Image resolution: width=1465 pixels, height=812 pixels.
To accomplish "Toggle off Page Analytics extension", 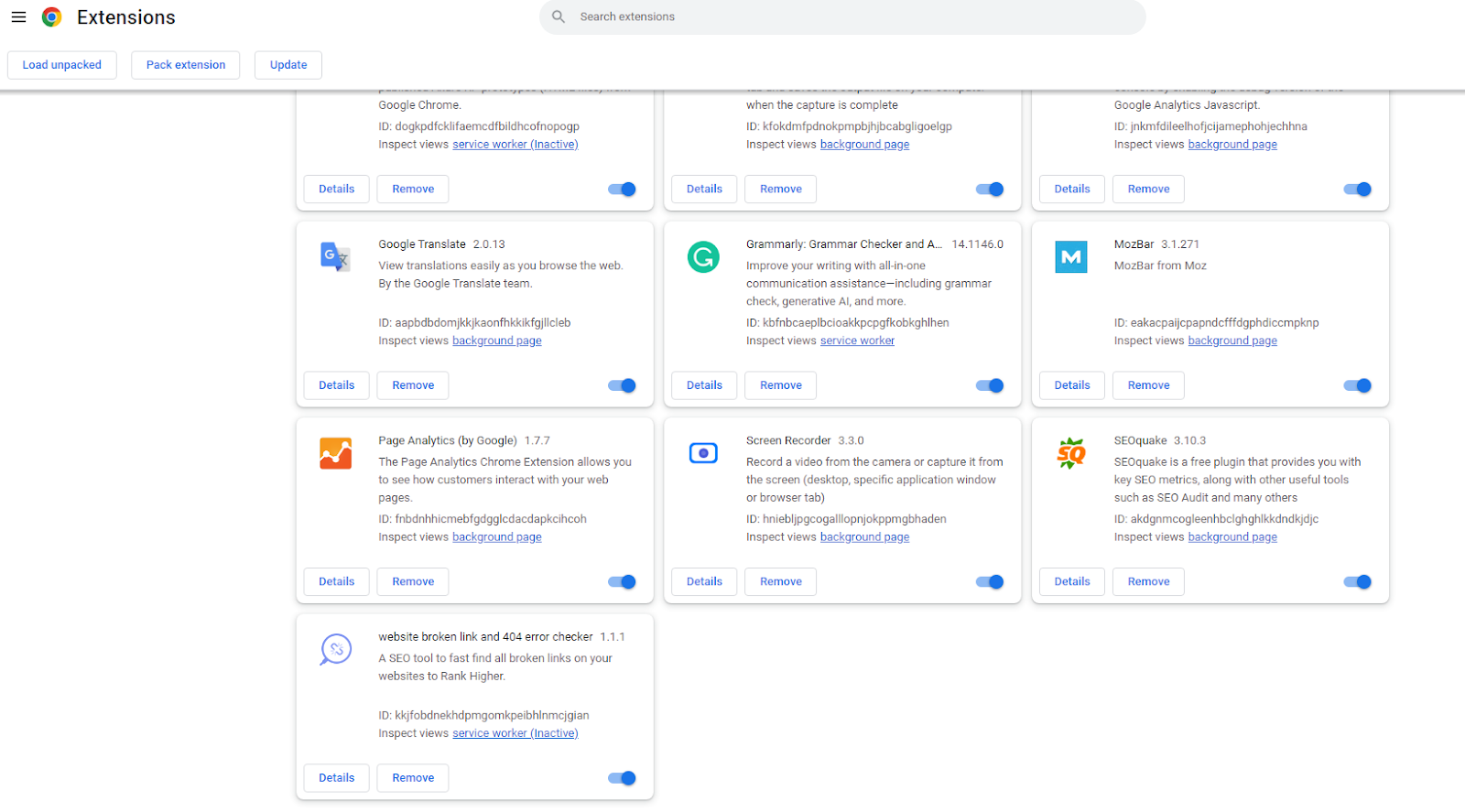I will 622,582.
